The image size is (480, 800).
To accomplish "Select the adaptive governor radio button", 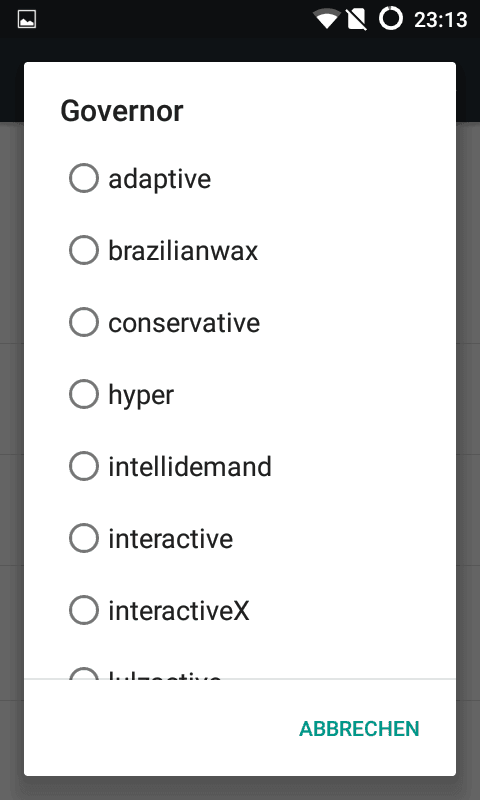I will click(84, 178).
